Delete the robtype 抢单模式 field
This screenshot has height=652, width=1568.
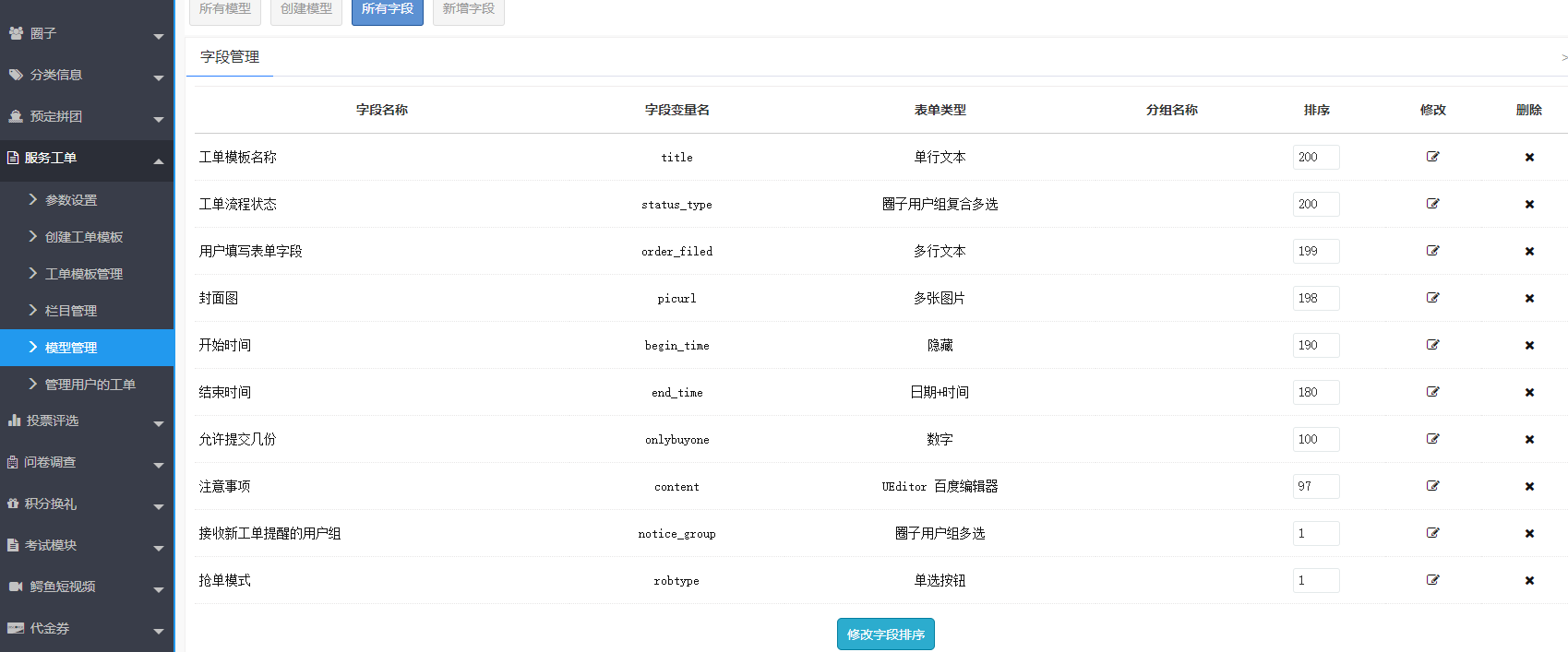1529,581
